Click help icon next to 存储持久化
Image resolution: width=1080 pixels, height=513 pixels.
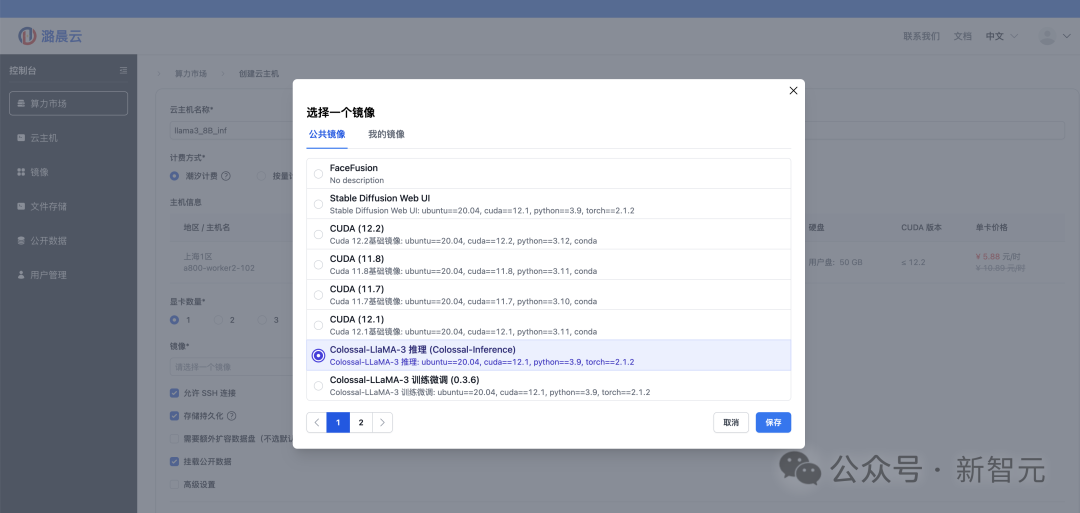coord(231,416)
